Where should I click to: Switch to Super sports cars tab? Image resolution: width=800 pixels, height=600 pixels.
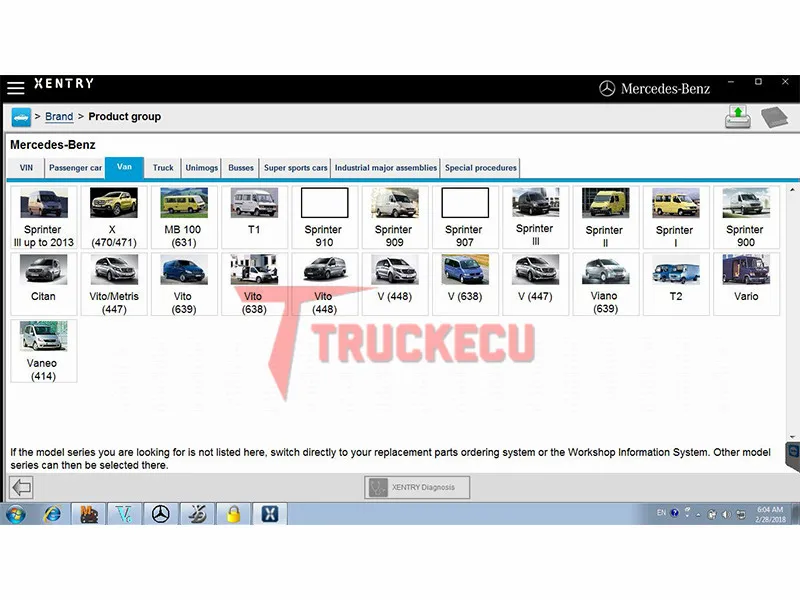295,168
